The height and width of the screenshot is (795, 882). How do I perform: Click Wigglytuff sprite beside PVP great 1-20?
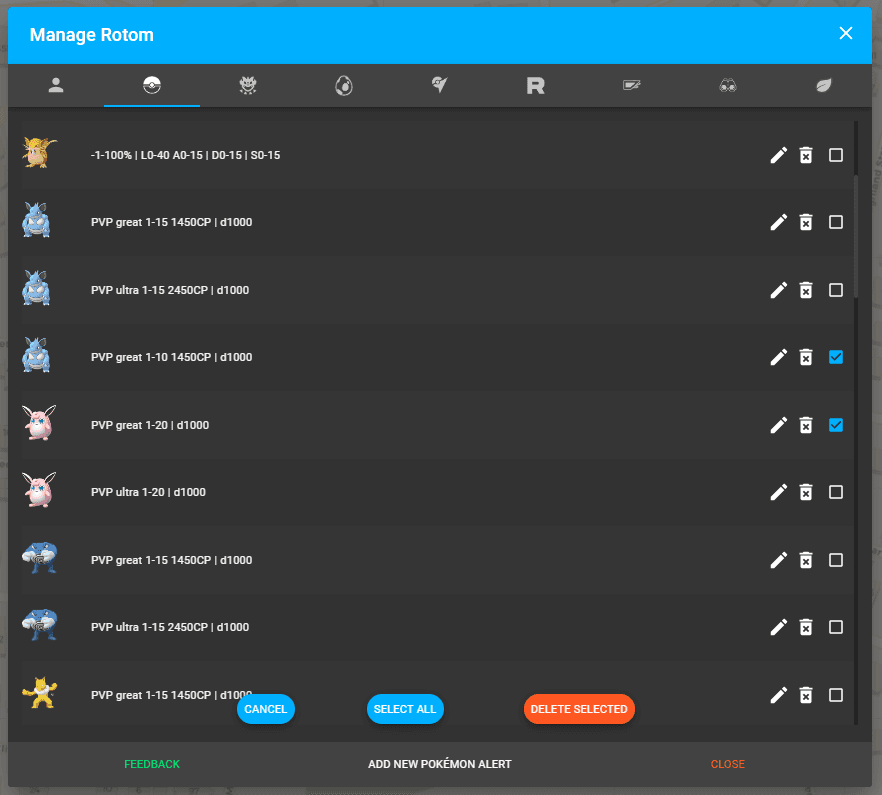[39, 423]
